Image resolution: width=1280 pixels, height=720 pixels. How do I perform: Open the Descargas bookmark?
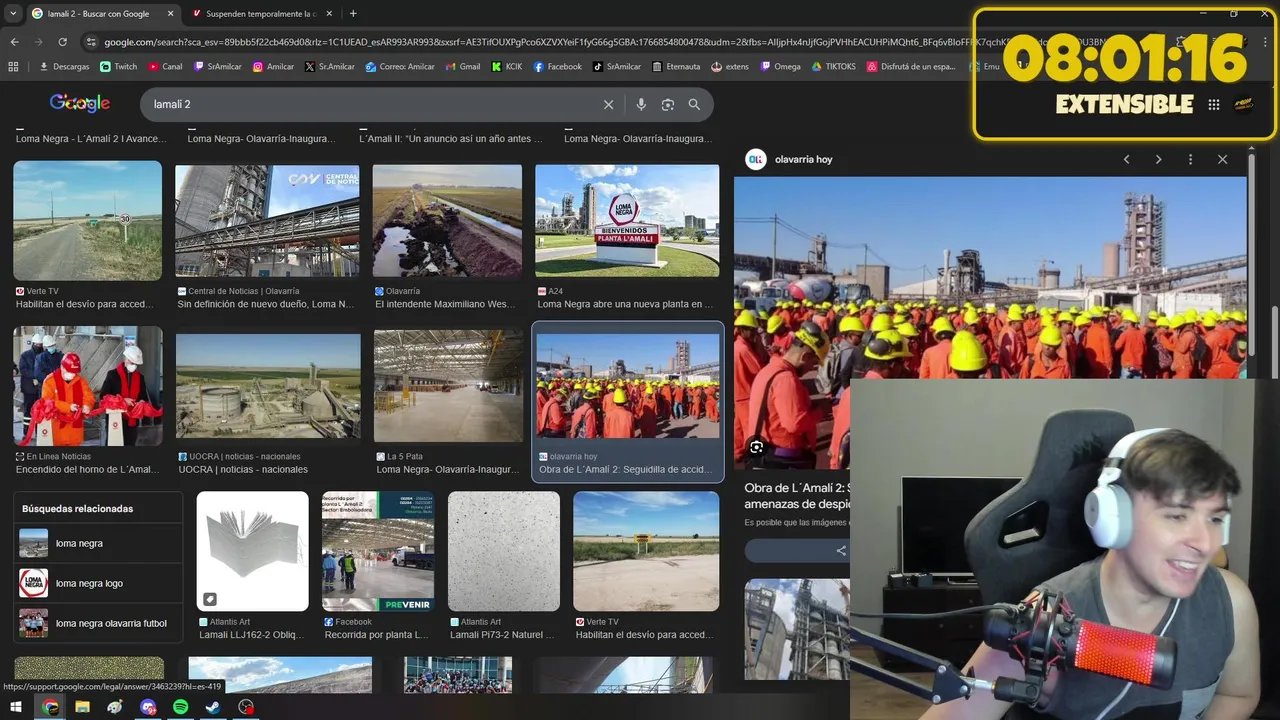(x=64, y=67)
